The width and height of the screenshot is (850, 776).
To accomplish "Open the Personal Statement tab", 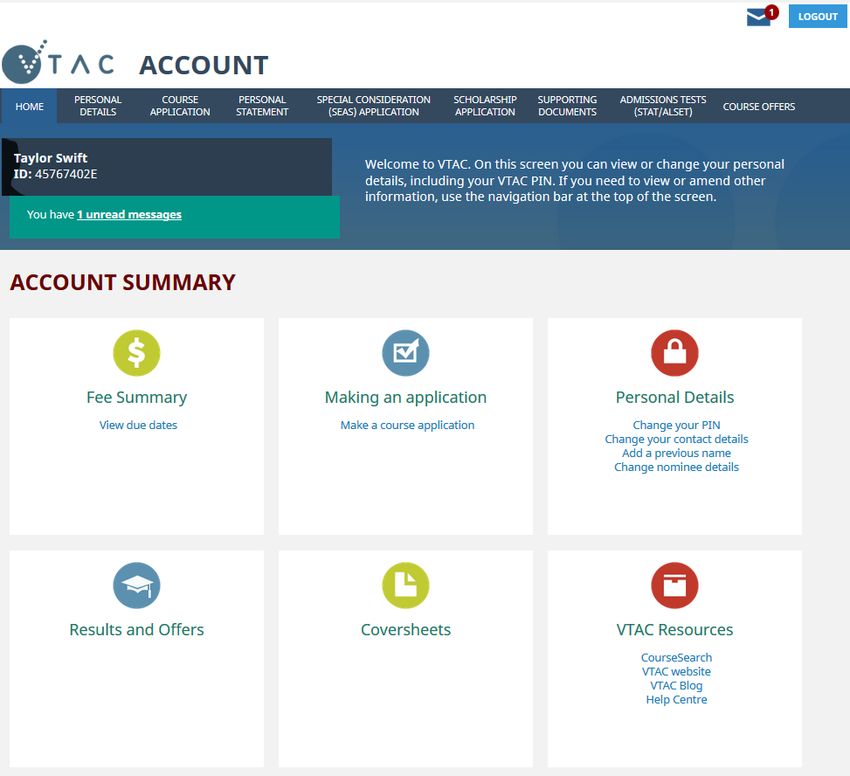I will pyautogui.click(x=262, y=106).
